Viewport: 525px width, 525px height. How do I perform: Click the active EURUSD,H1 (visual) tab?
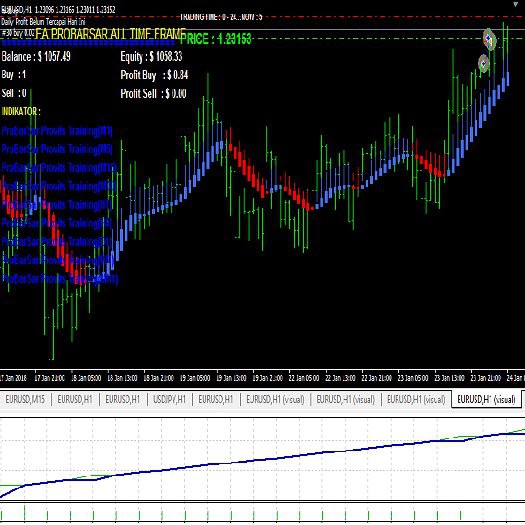point(486,399)
